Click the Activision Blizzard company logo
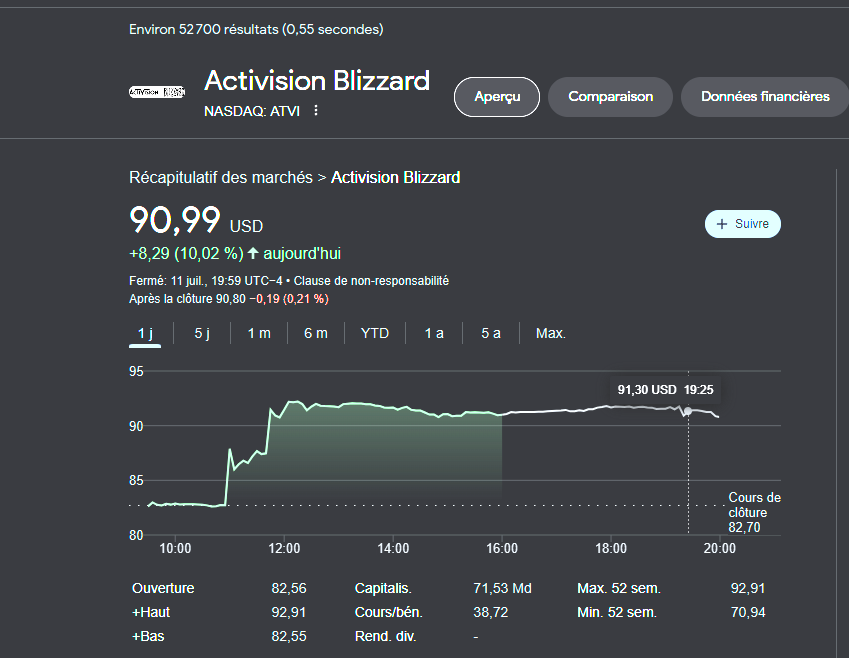The height and width of the screenshot is (658, 849). [x=157, y=92]
